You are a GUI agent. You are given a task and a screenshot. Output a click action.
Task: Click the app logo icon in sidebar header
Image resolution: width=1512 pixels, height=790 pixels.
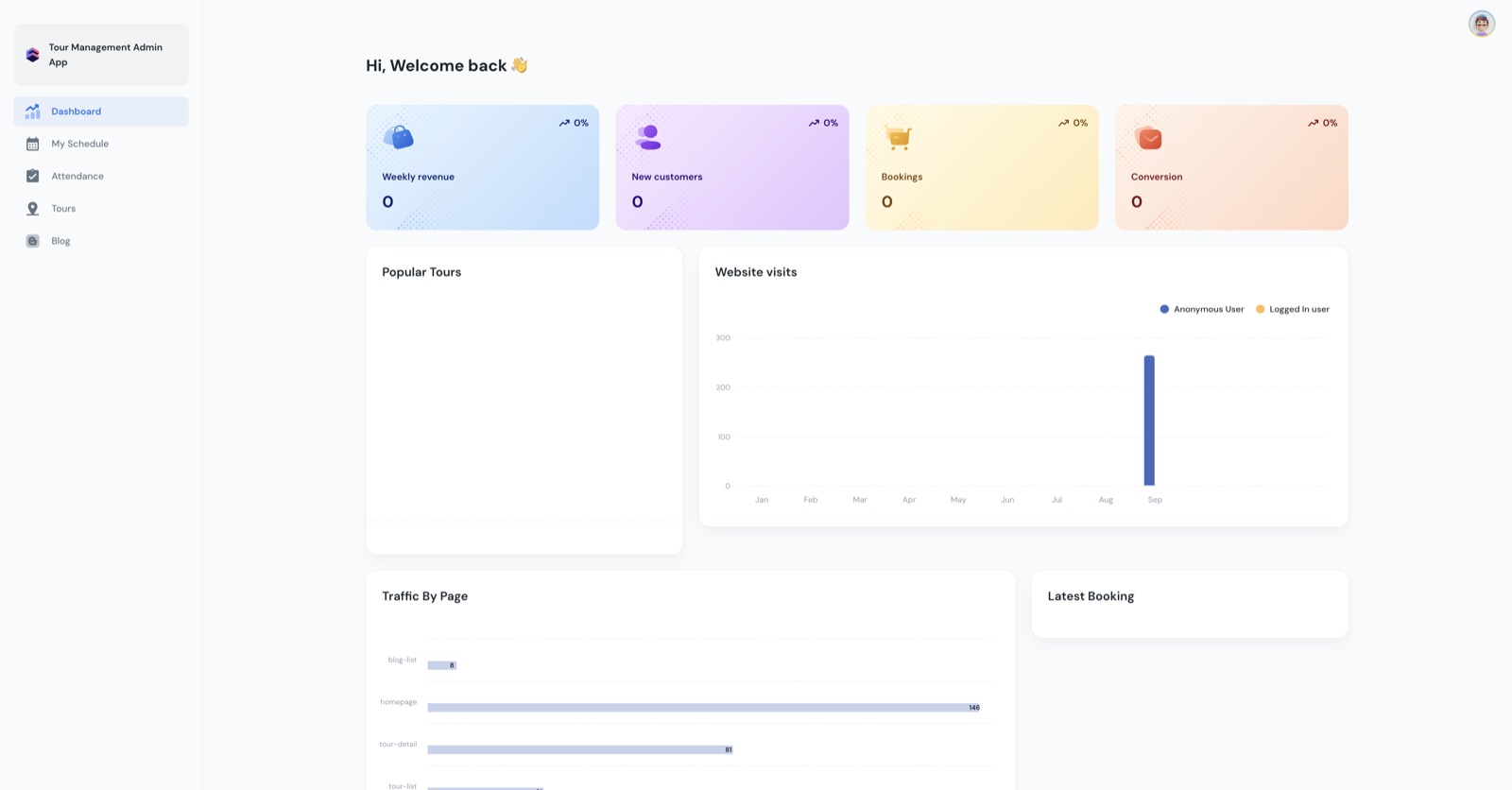tap(32, 55)
